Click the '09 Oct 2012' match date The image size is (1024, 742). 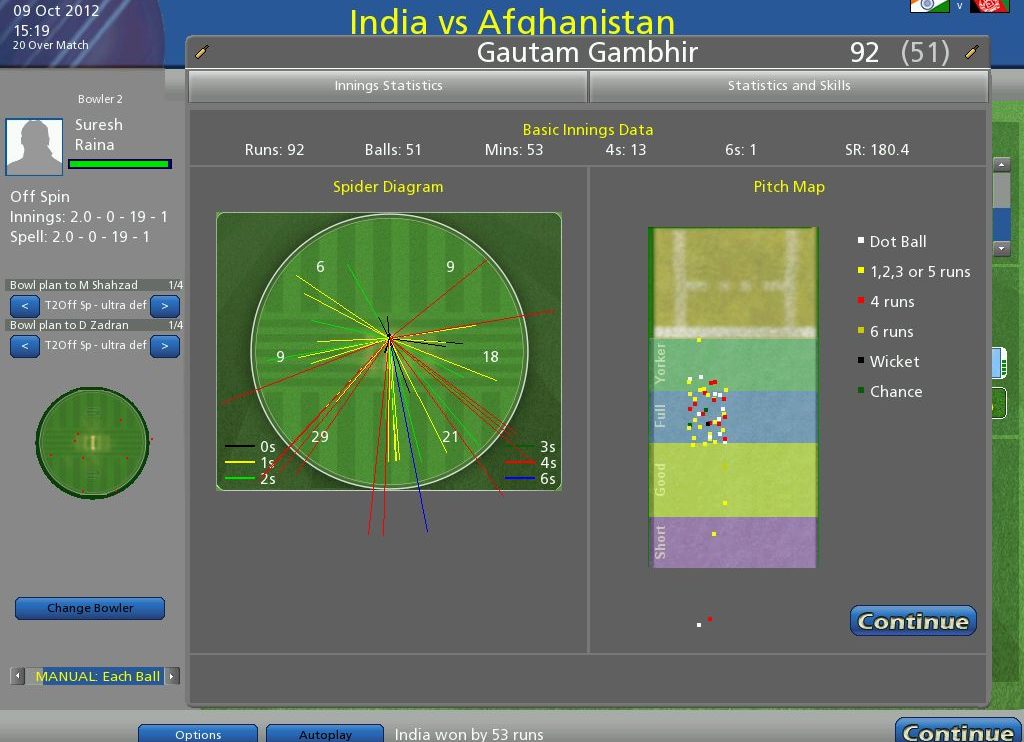click(56, 10)
